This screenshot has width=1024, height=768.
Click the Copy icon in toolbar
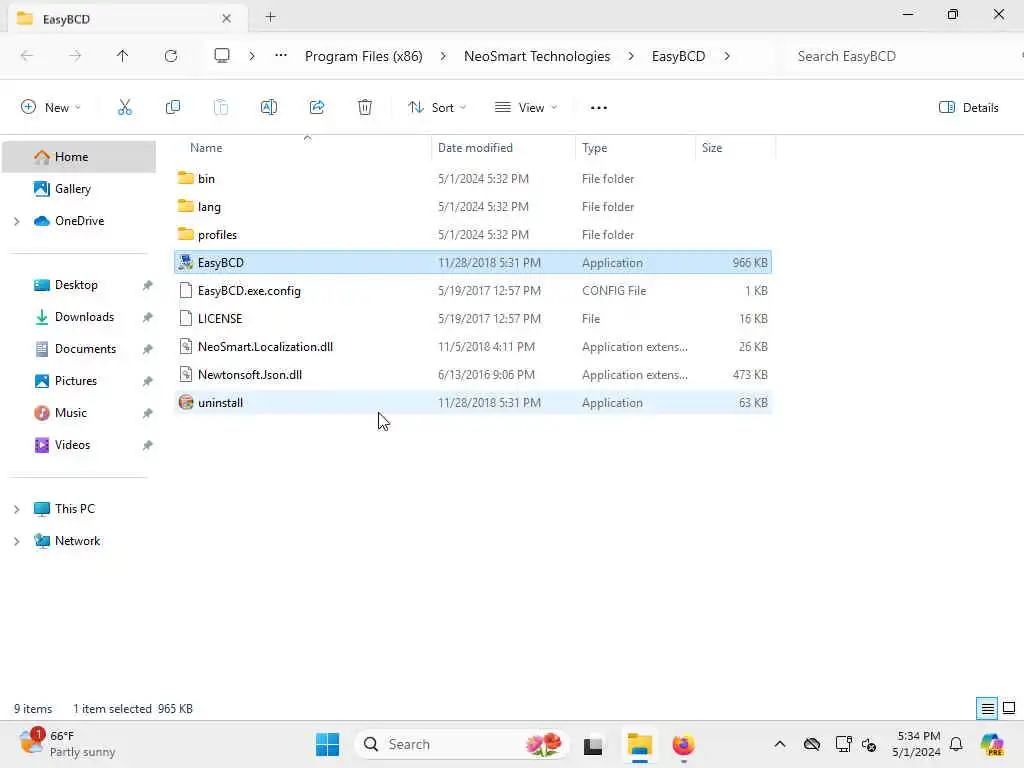coord(172,108)
